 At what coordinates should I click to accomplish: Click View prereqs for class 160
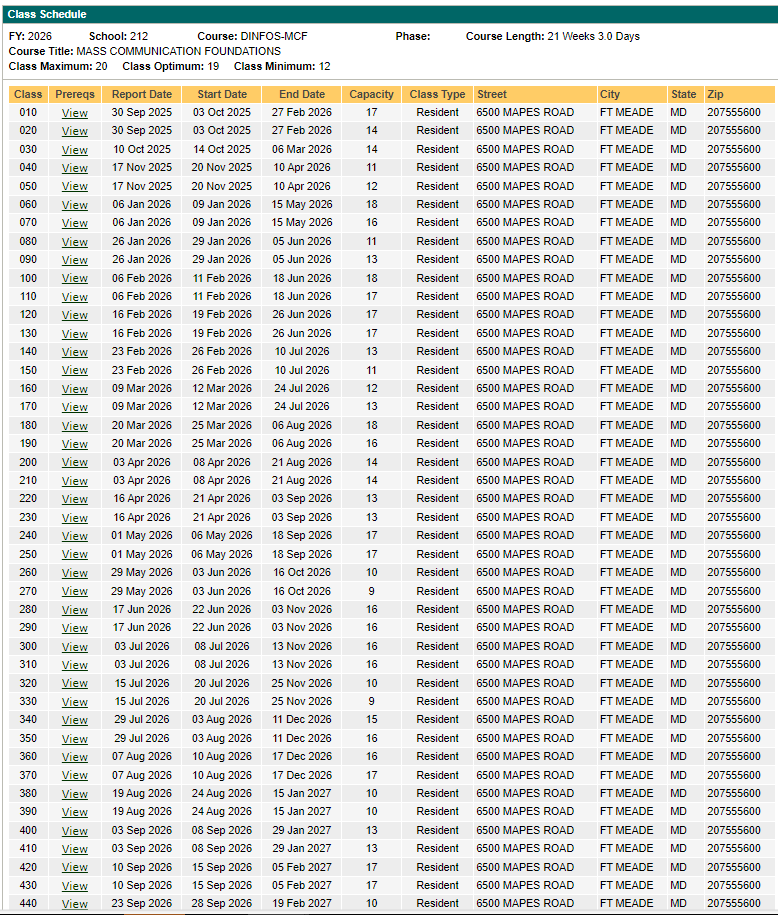75,389
